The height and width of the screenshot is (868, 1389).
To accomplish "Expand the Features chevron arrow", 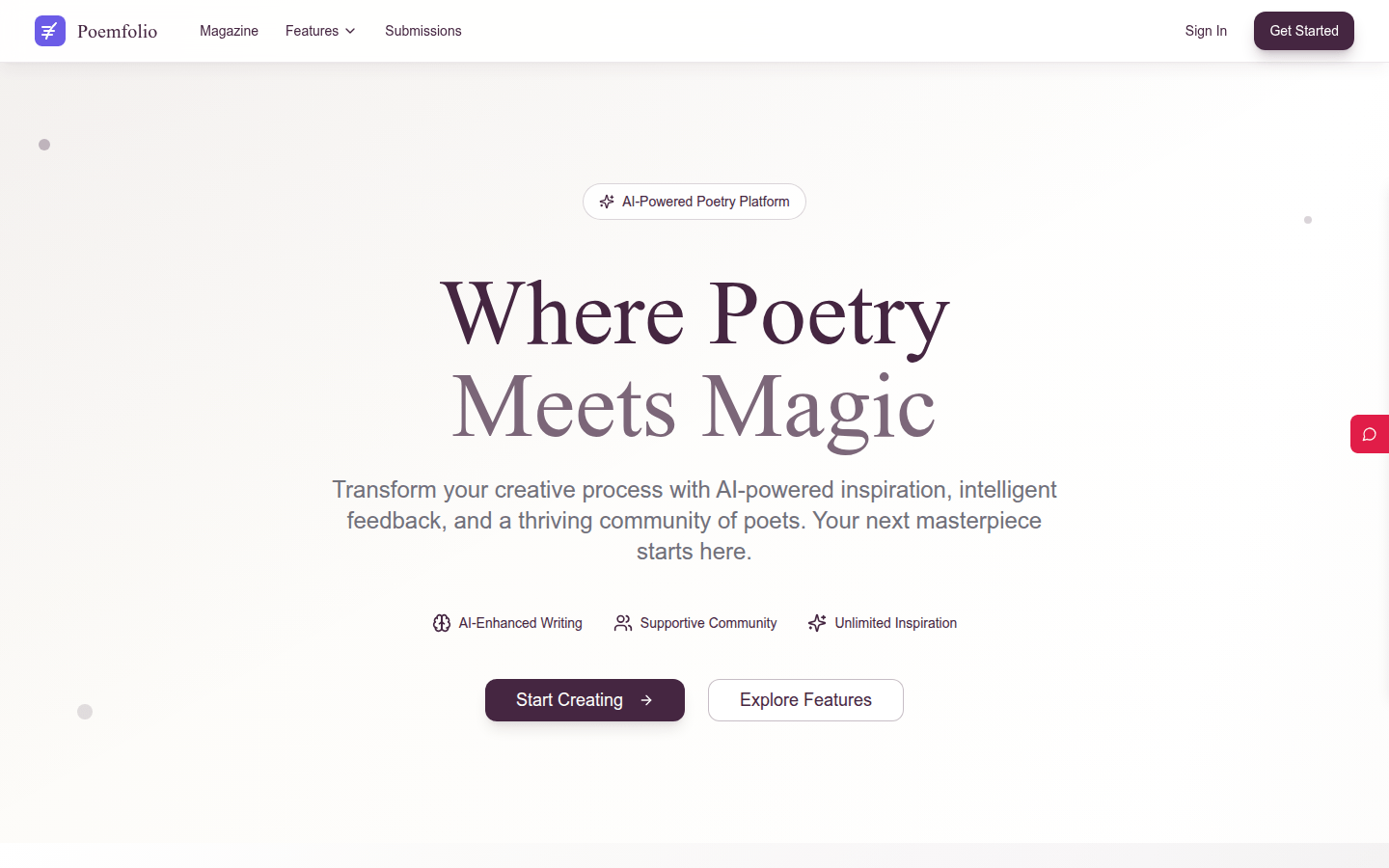I will point(350,31).
